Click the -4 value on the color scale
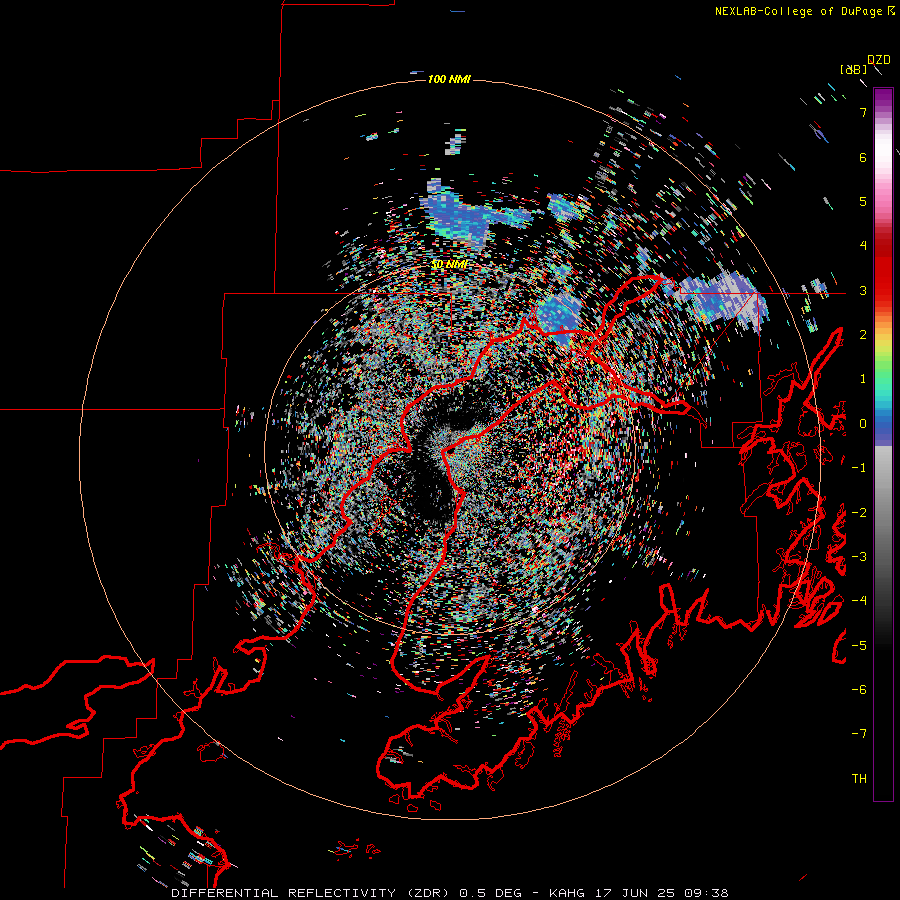The width and height of the screenshot is (900, 900). (859, 601)
